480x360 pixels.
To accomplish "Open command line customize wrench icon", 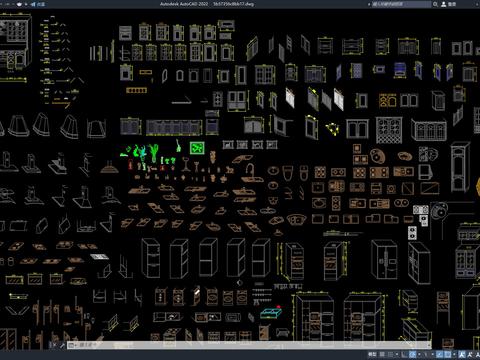I will point(62,345).
